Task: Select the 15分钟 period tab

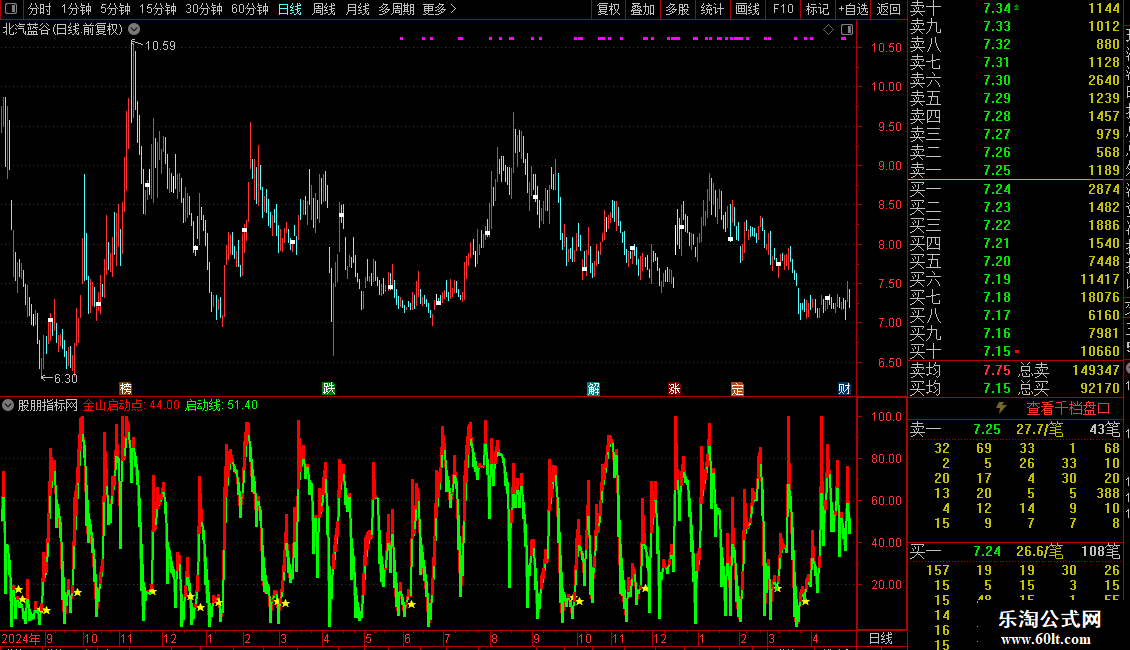Action: (157, 9)
